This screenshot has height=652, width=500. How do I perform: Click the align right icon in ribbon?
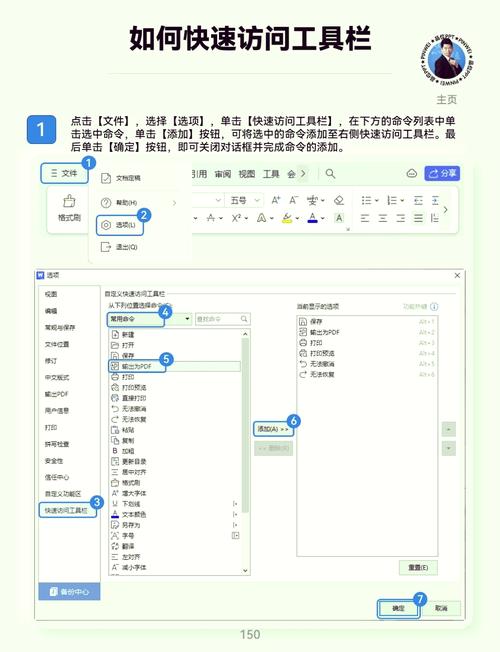[401, 218]
